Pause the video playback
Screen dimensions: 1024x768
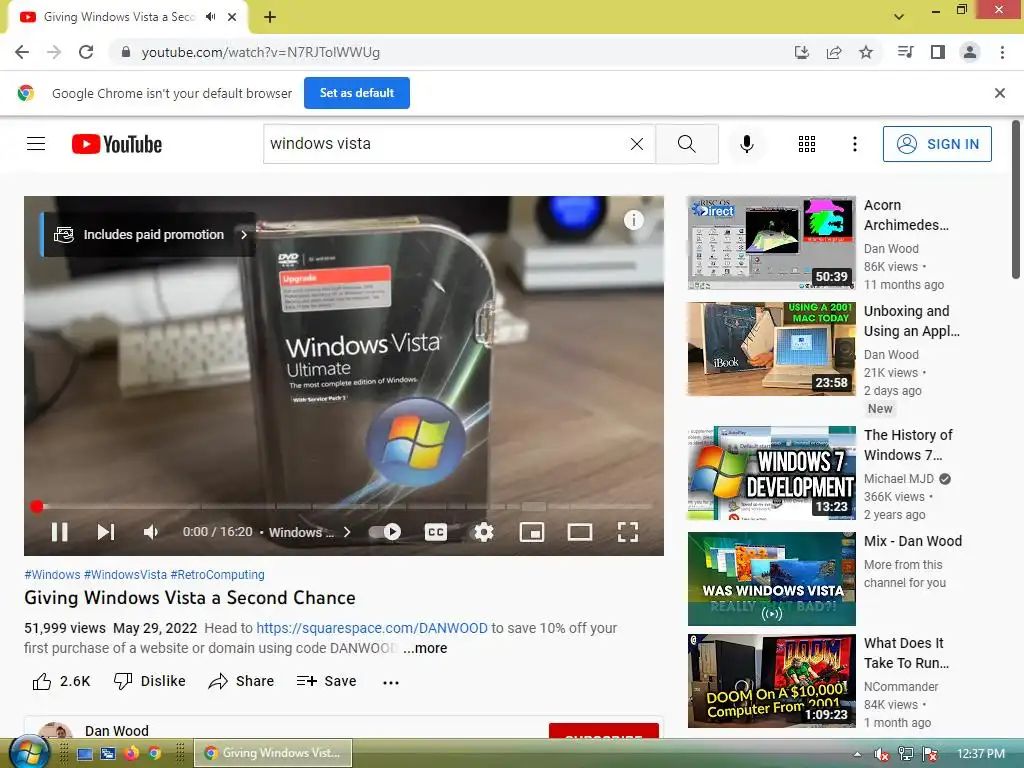point(59,532)
